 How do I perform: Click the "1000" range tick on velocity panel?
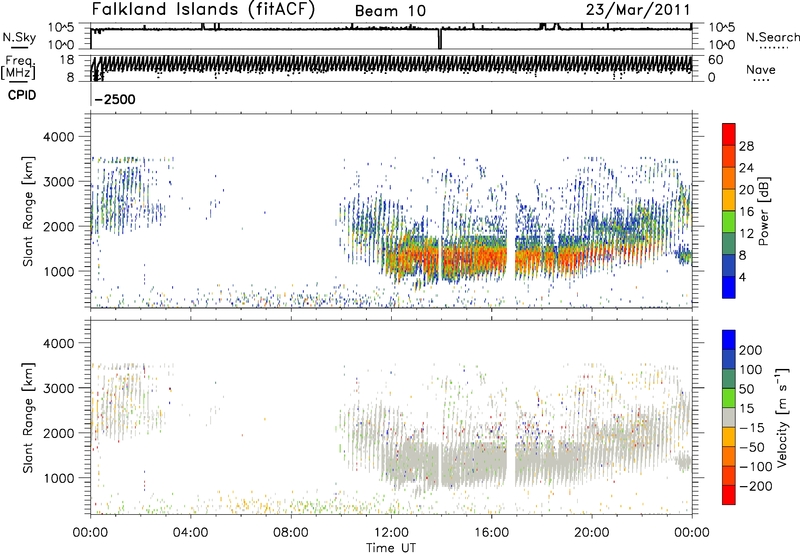pos(59,478)
